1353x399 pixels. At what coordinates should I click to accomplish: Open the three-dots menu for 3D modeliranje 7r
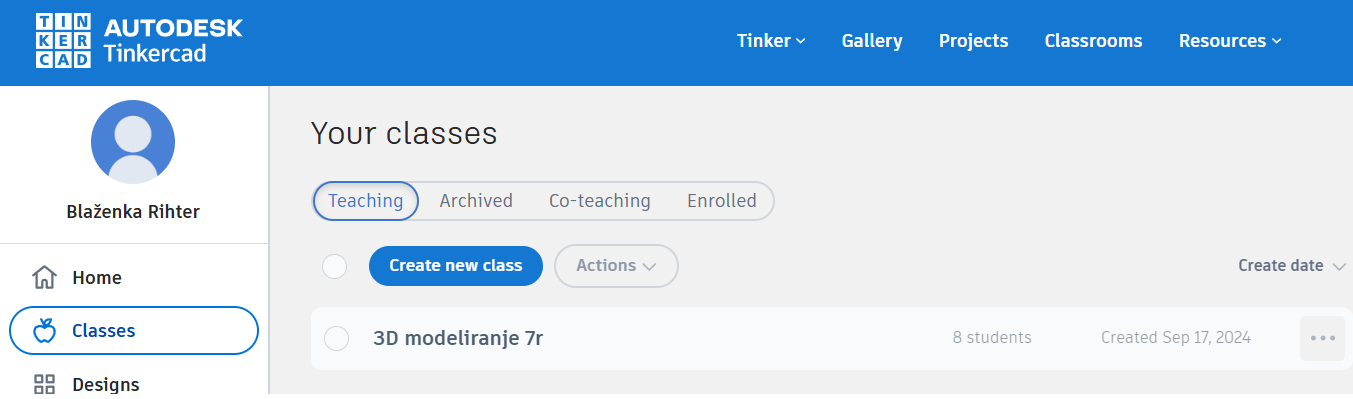(1322, 338)
